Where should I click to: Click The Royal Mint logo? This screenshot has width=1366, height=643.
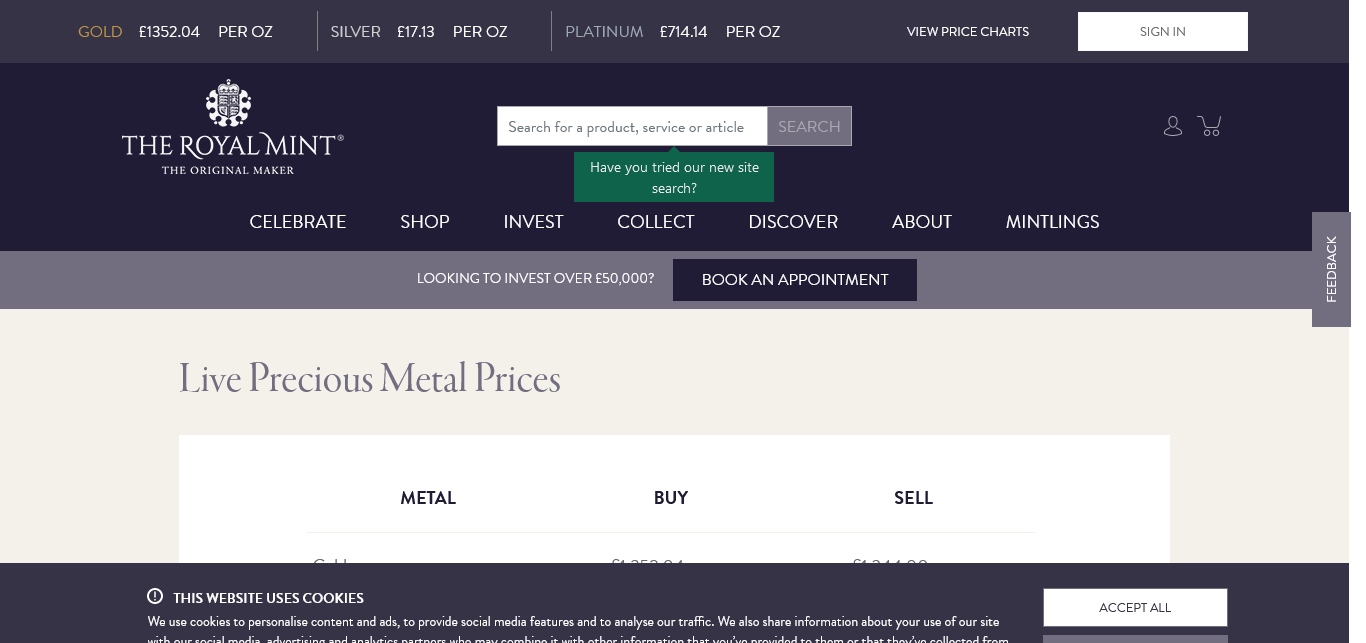coord(232,128)
